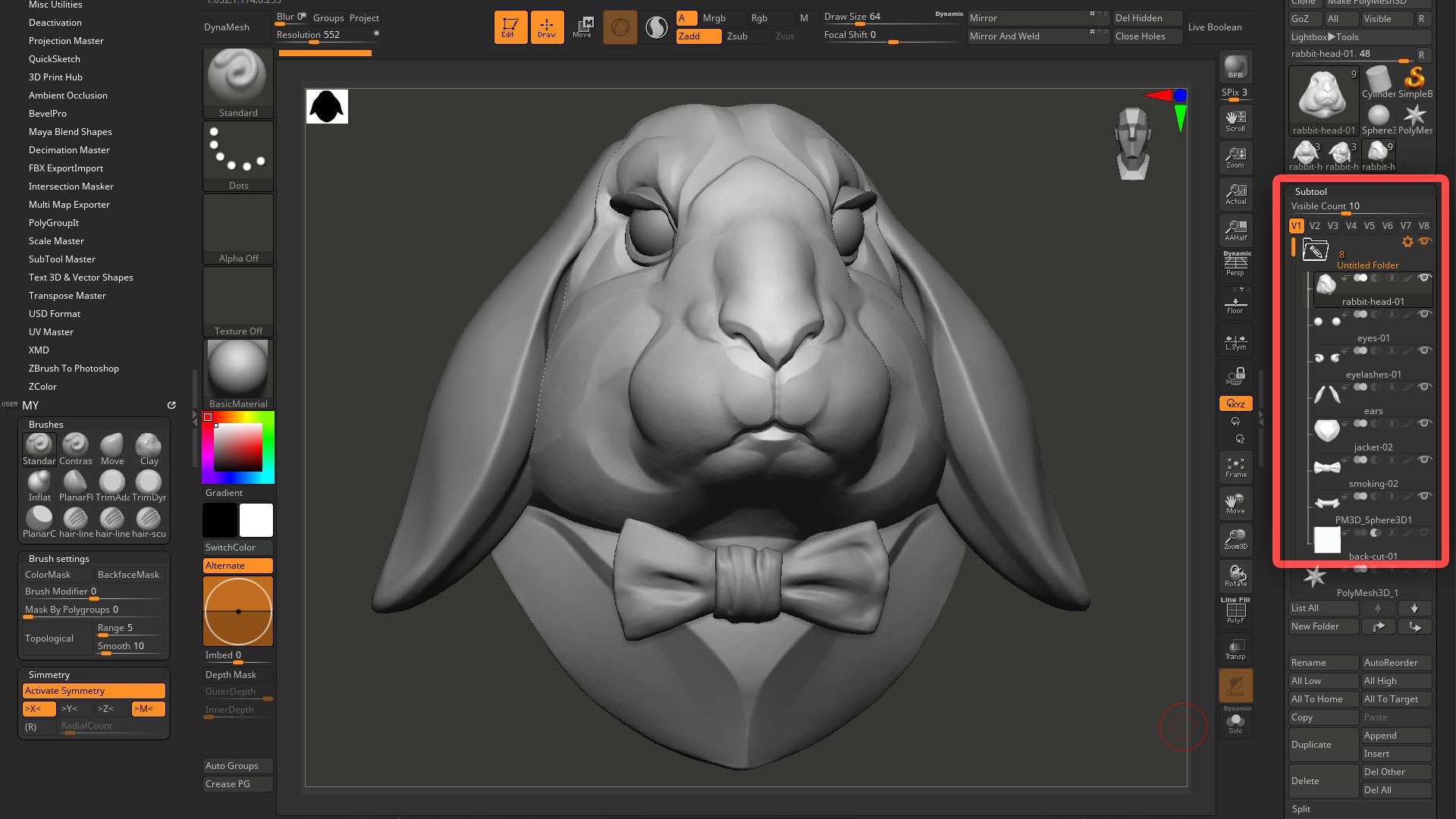Viewport: 1456px width, 819px height.
Task: Toggle >Z< symmetry axis
Action: 112,709
